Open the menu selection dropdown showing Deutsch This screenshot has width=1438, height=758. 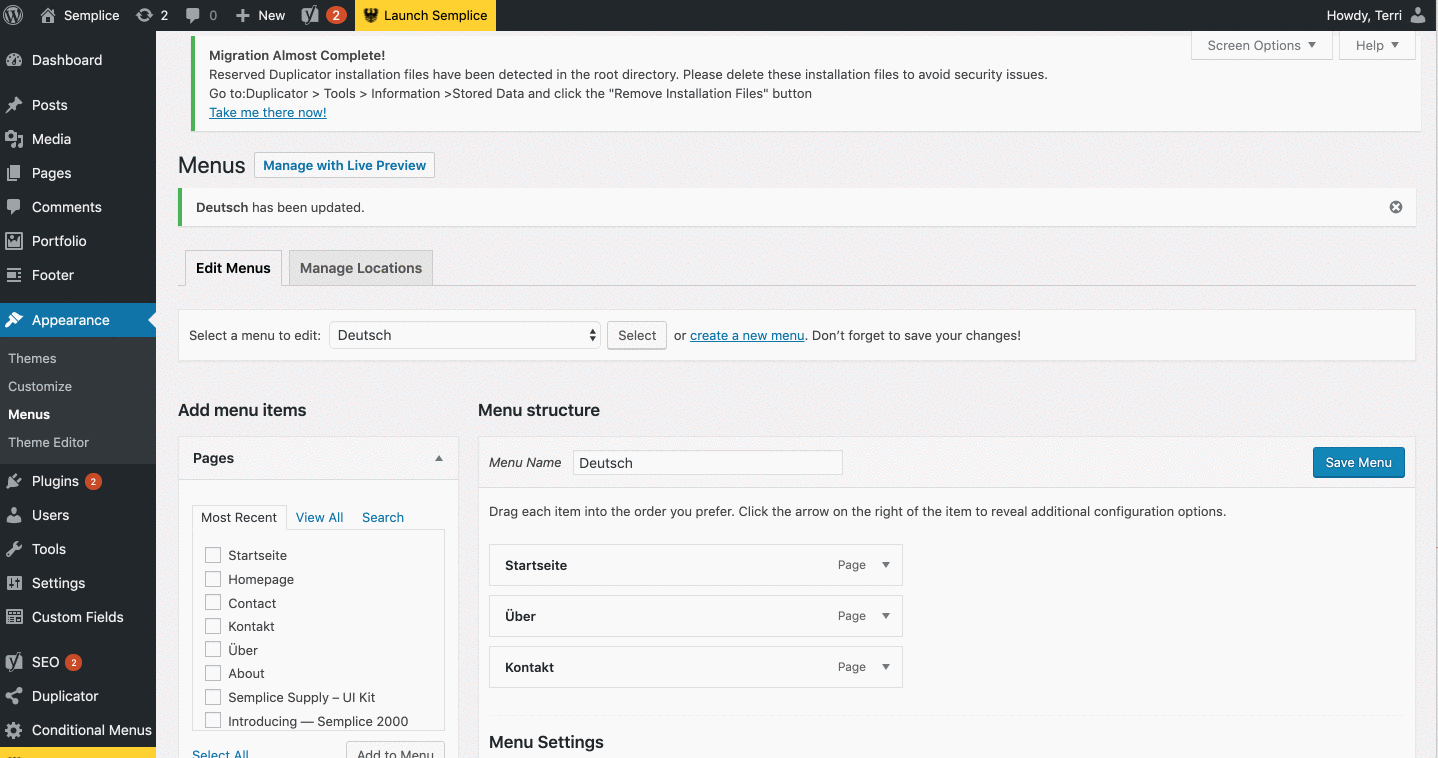tap(465, 335)
